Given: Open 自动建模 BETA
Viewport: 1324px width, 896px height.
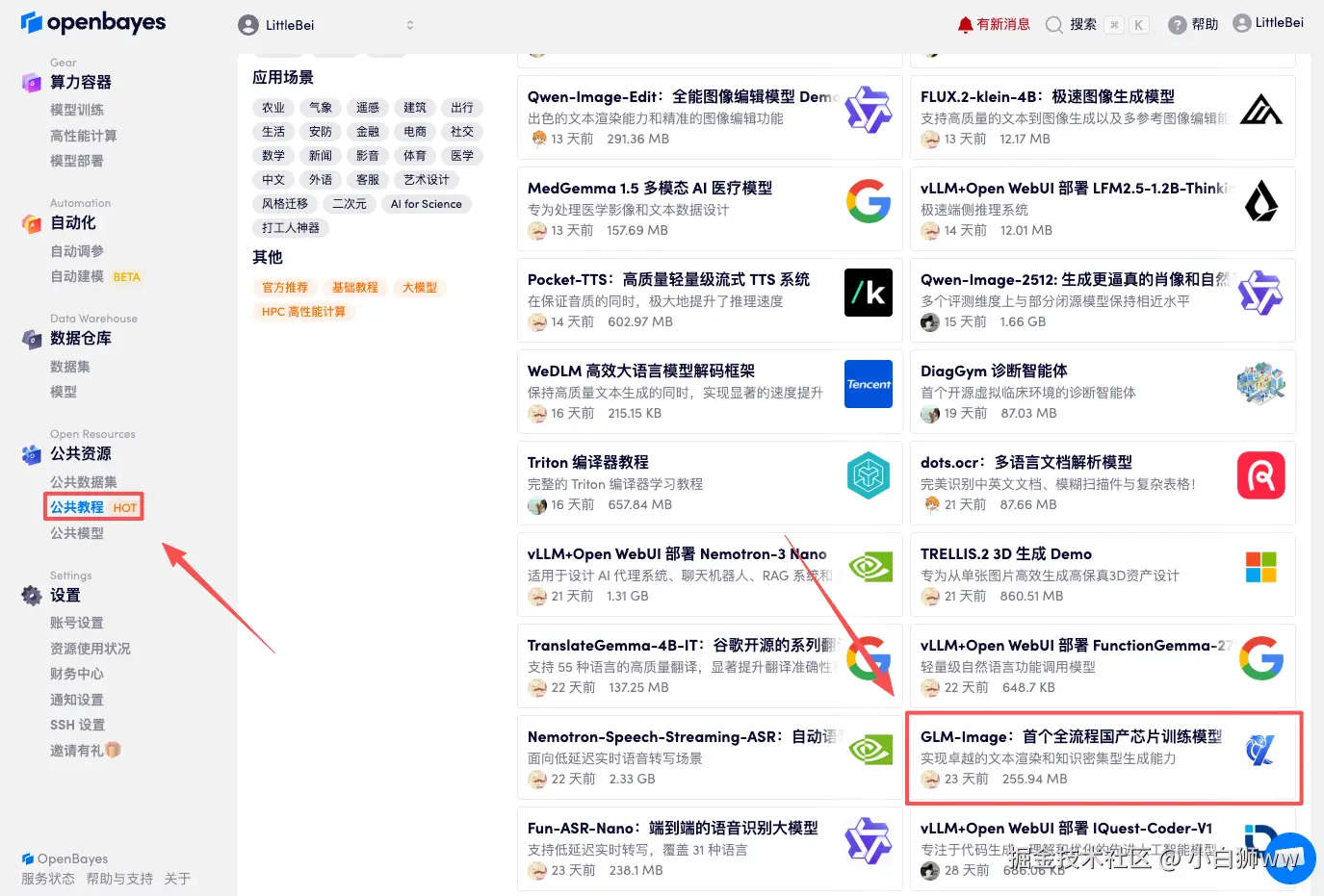Looking at the screenshot, I should (x=95, y=276).
